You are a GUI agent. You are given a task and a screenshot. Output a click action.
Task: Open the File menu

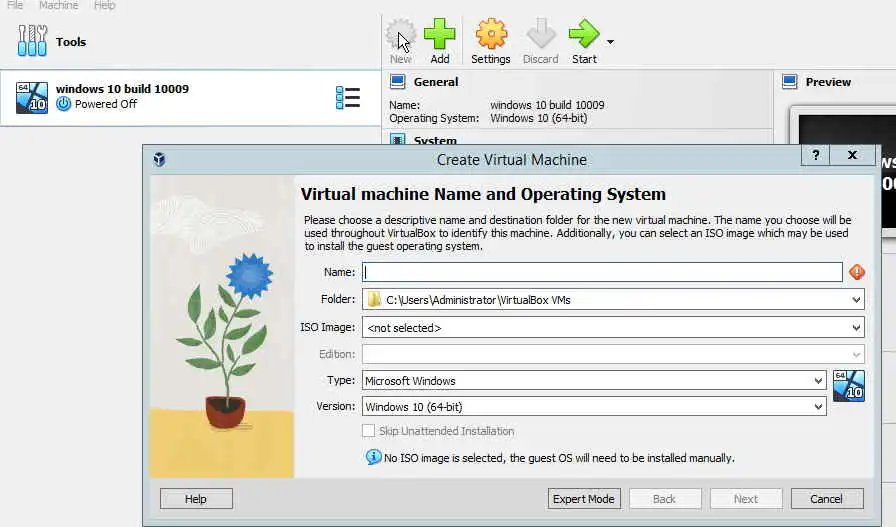[15, 5]
